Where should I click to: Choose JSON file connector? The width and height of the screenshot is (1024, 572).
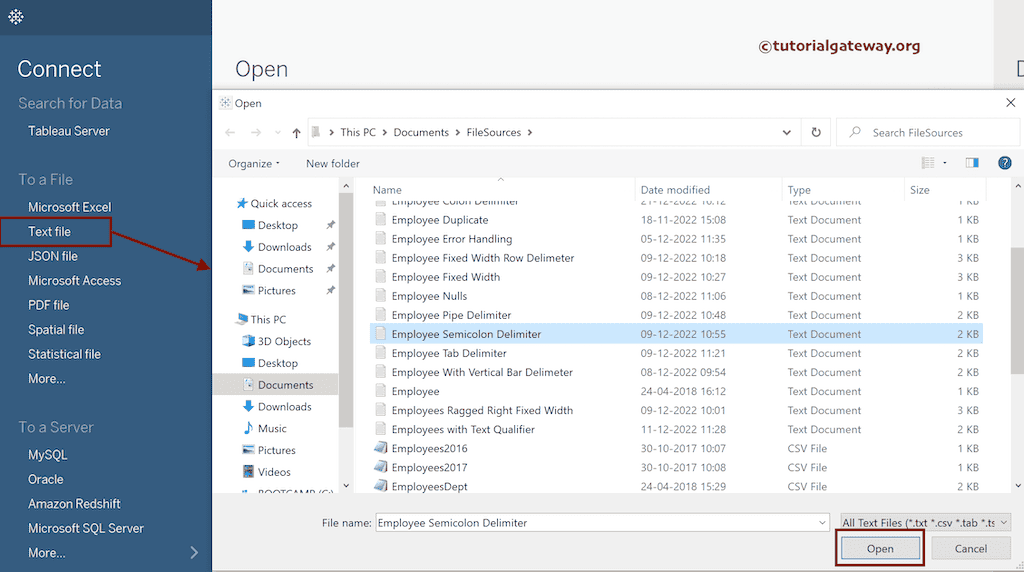(53, 256)
